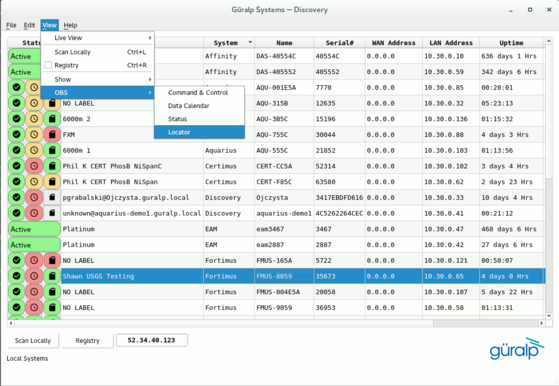Click yellow clock icon in 6000m 2 row
559x386 pixels.
click(34, 119)
